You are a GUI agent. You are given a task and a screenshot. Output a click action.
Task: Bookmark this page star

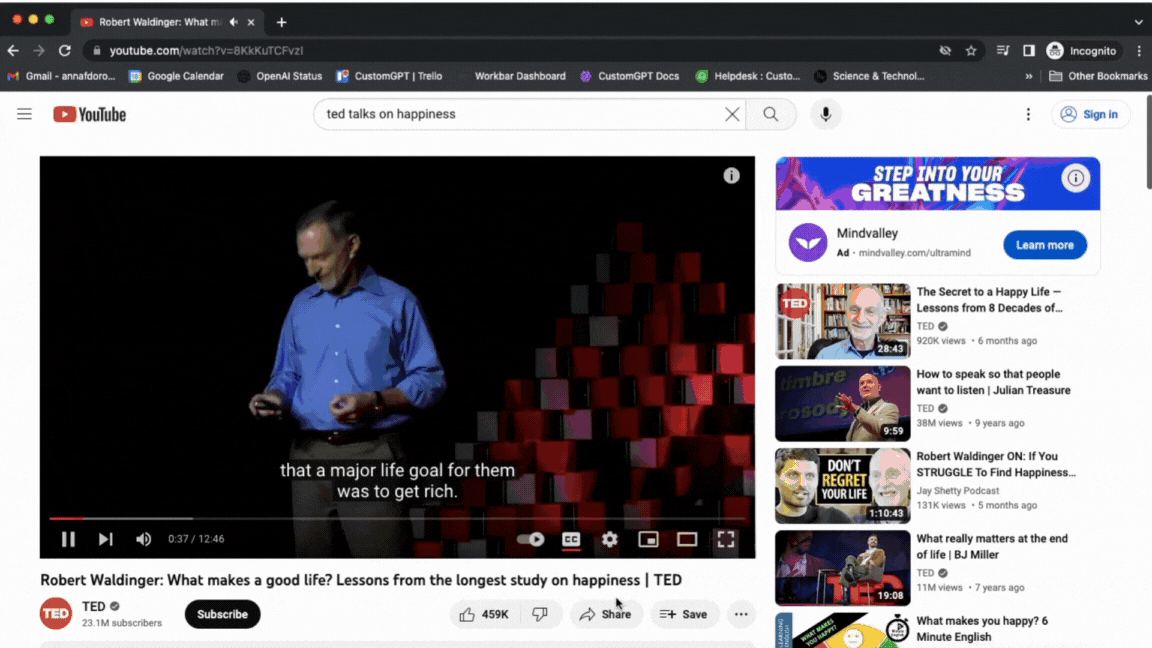pos(971,51)
